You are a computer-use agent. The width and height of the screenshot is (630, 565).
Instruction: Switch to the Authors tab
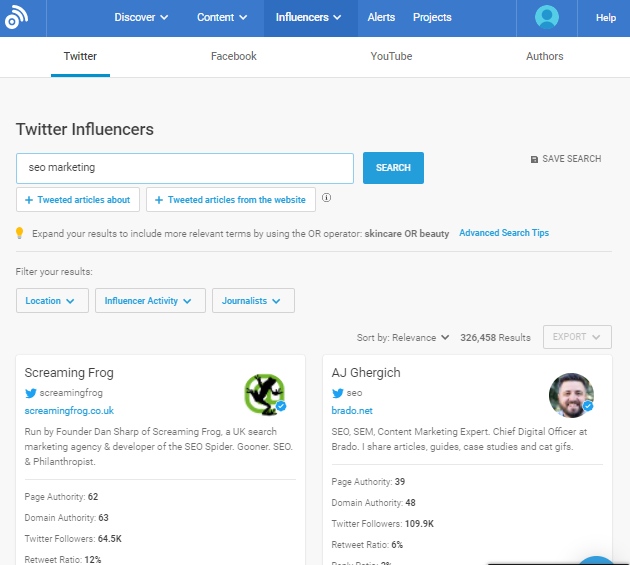pyautogui.click(x=544, y=56)
